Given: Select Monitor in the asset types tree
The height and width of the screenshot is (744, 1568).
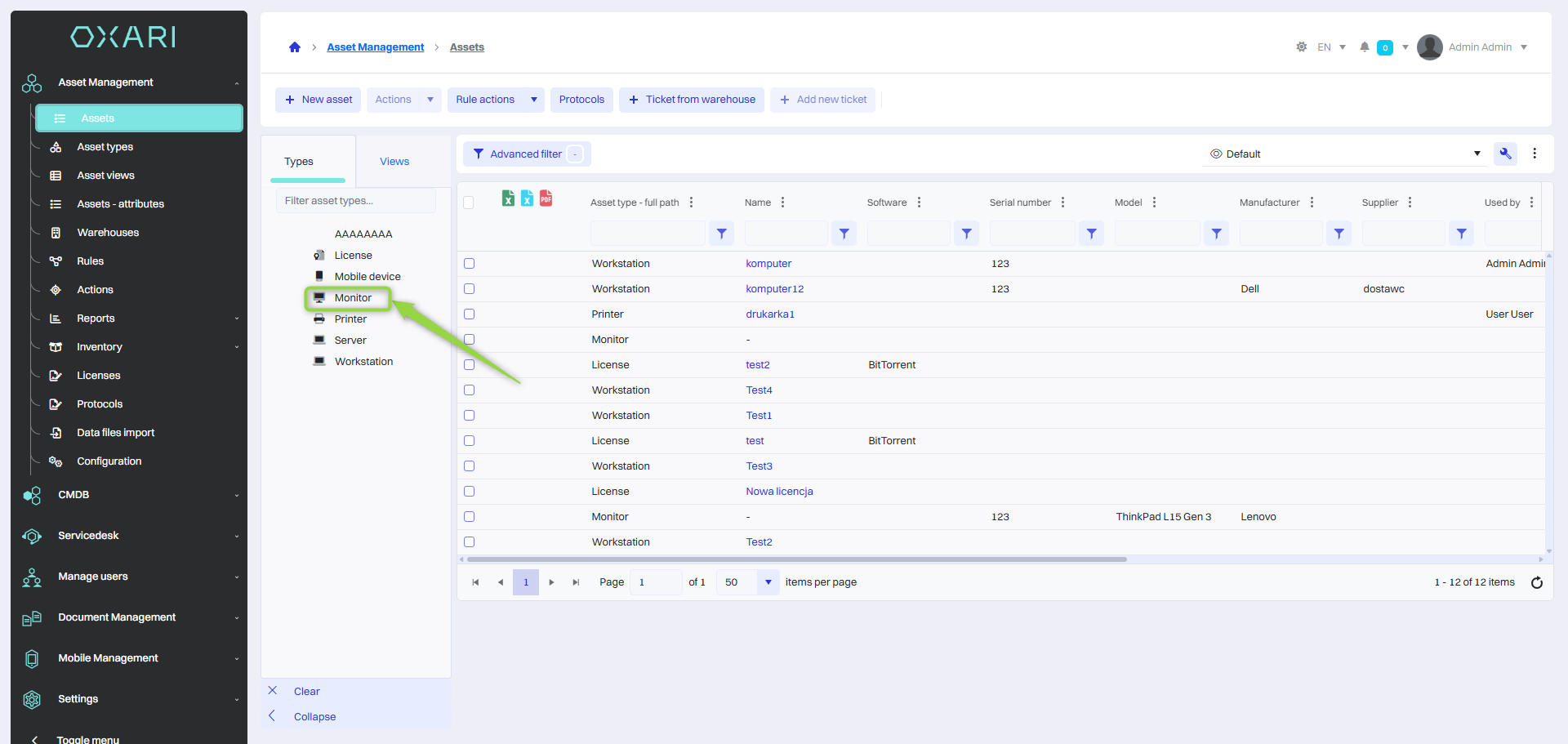Looking at the screenshot, I should 353,298.
